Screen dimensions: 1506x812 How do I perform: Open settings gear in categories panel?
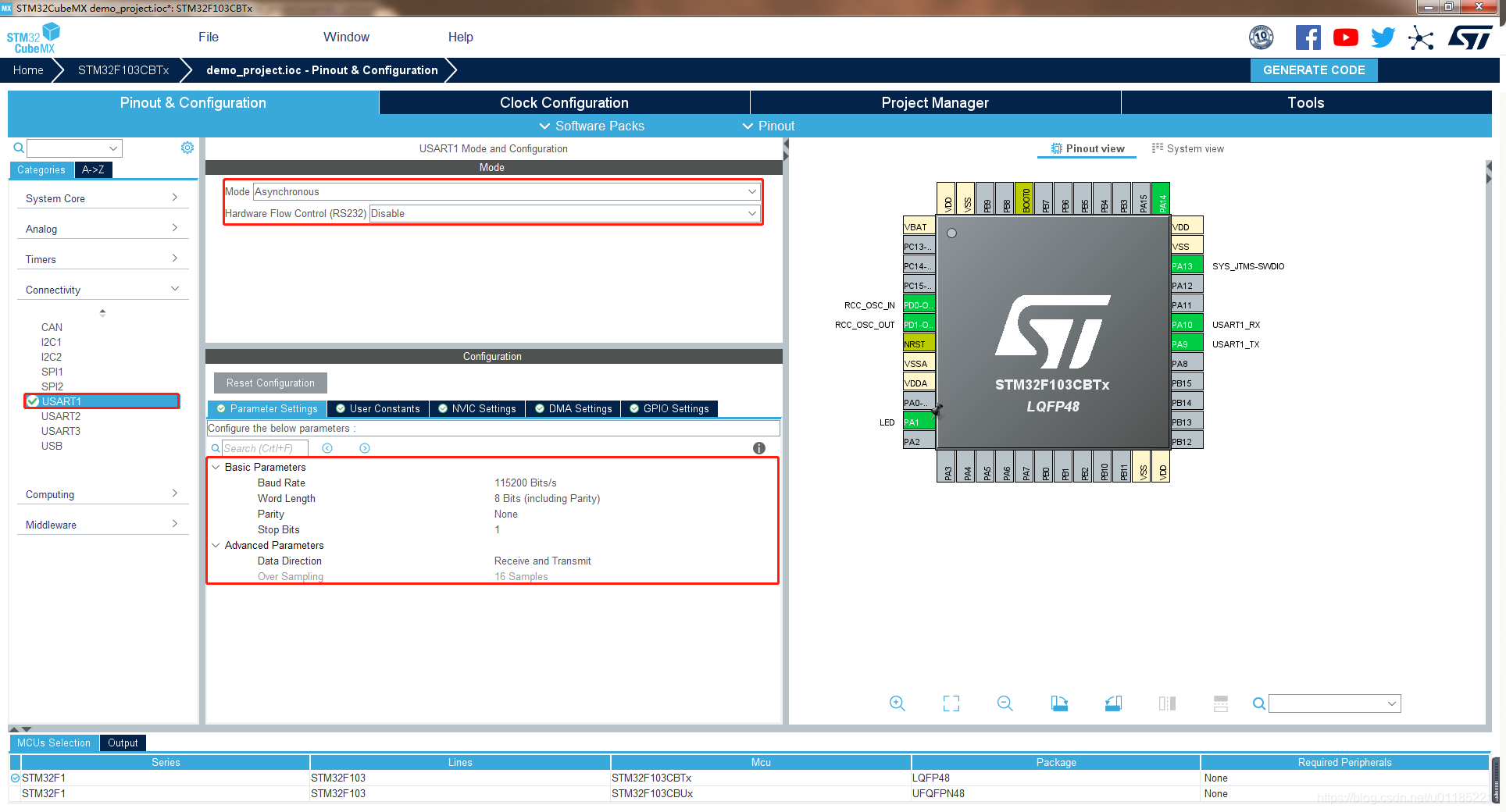(x=187, y=148)
